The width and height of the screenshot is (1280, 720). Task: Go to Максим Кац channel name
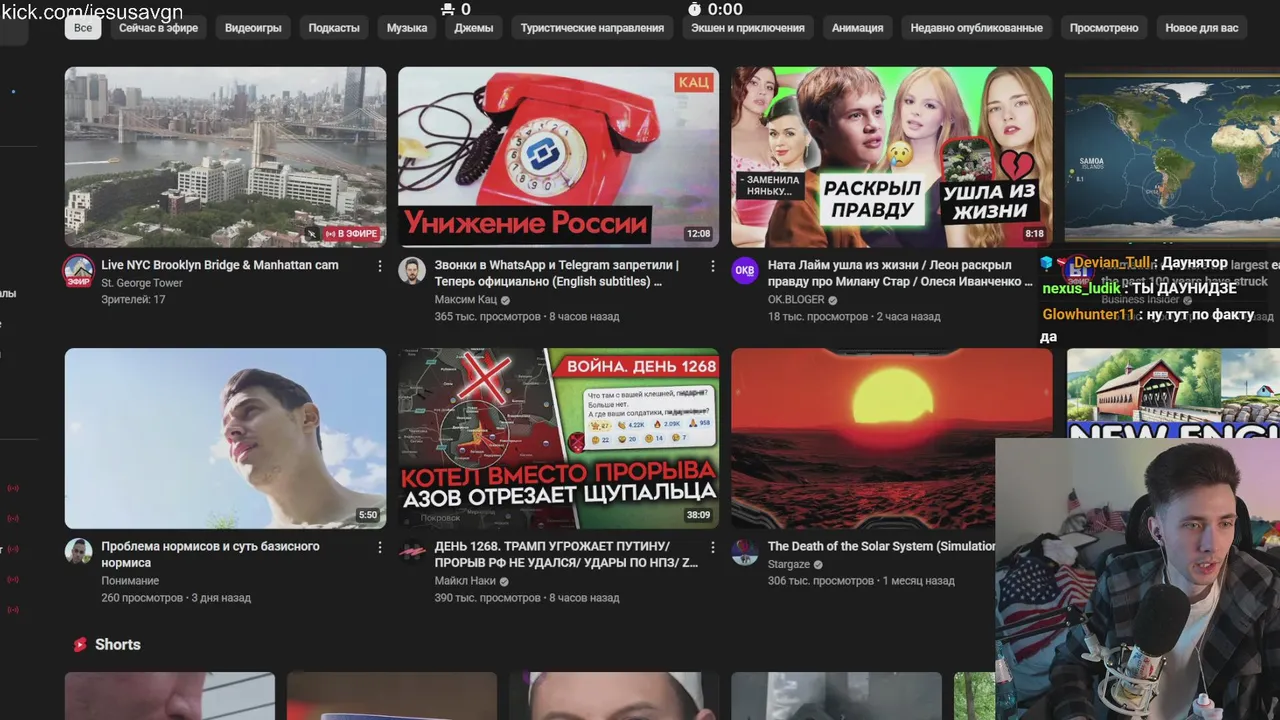click(466, 300)
